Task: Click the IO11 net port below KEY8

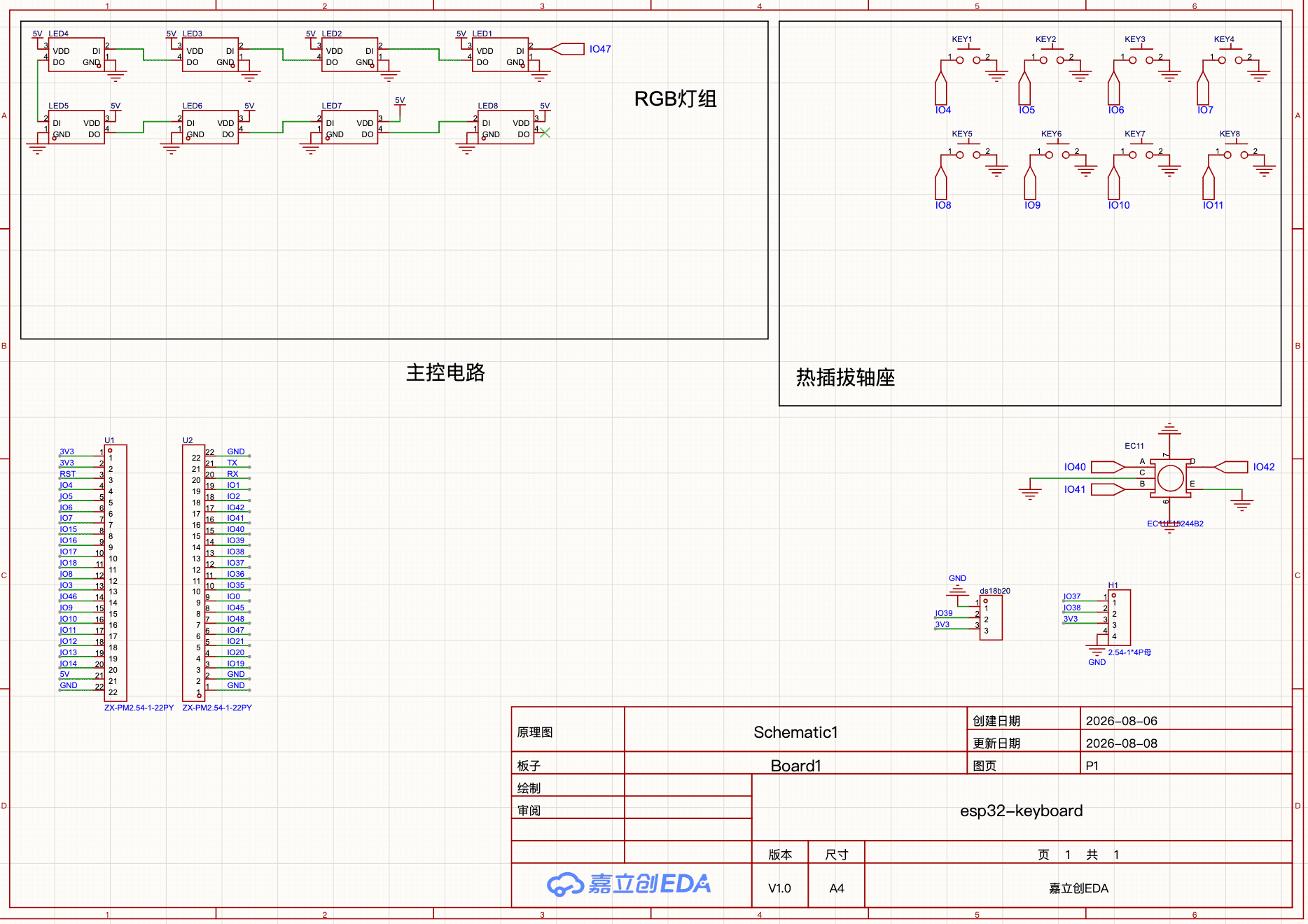Action: coord(1209,183)
